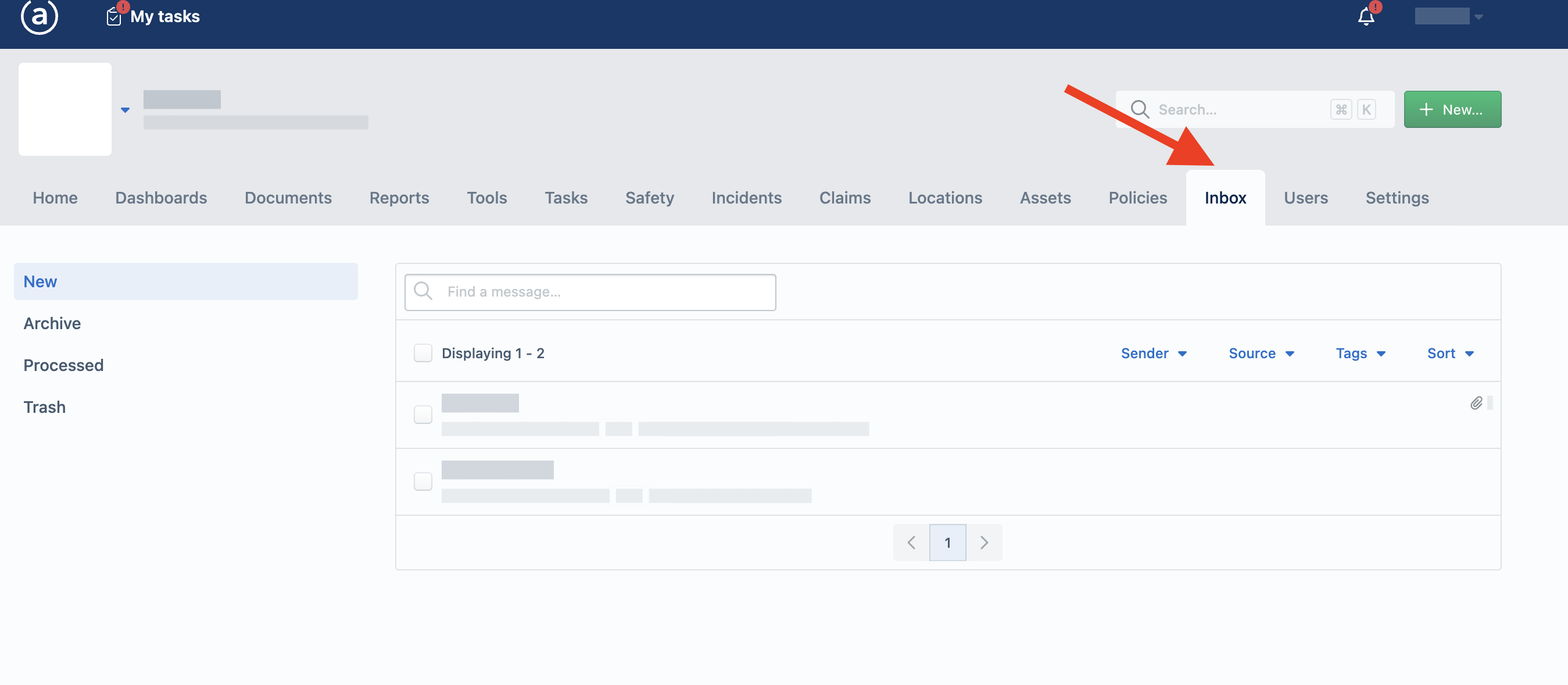Check the first message checkbox
The width and height of the screenshot is (1568, 685).
423,415
